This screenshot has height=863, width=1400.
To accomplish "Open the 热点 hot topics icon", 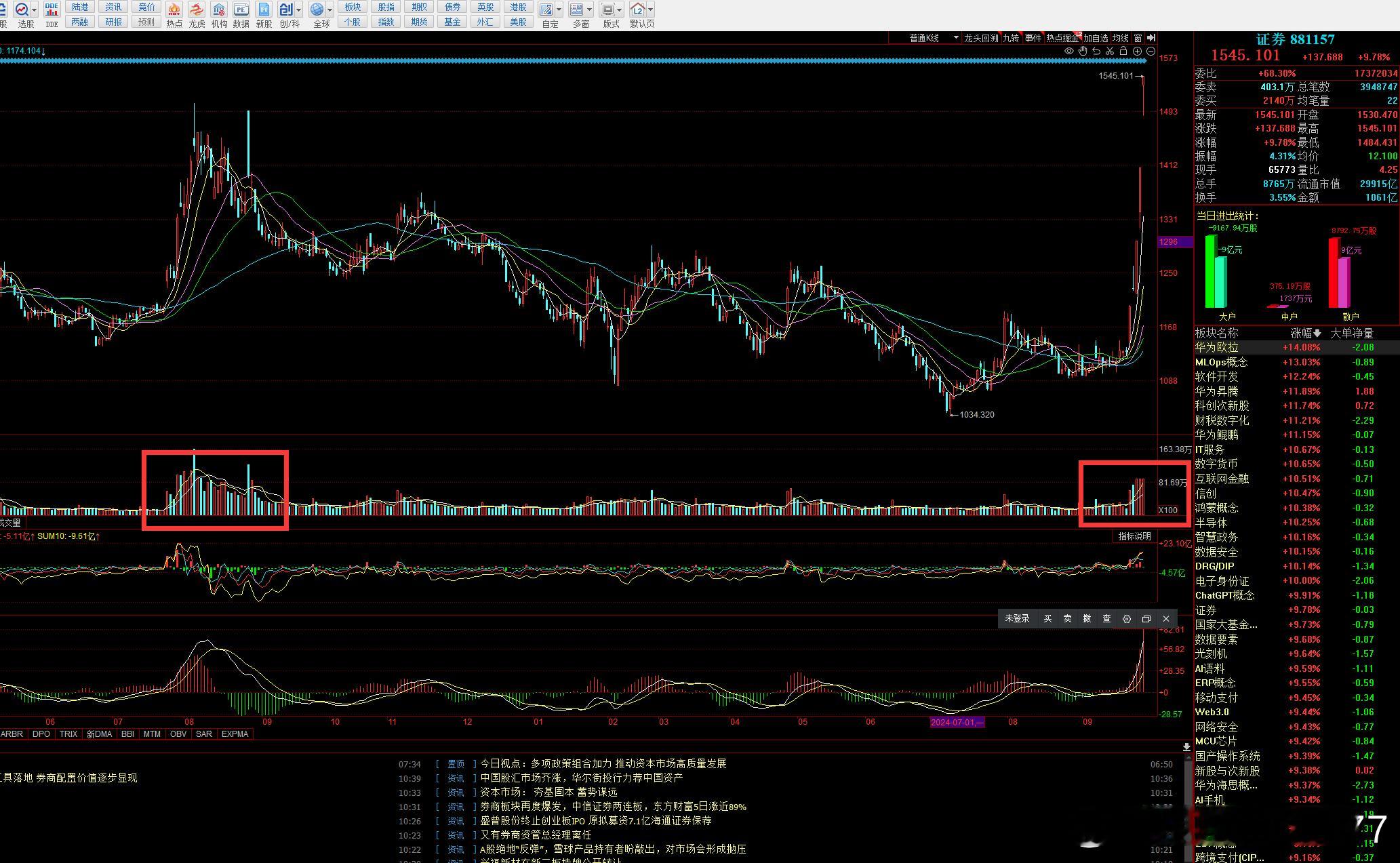I will (174, 9).
